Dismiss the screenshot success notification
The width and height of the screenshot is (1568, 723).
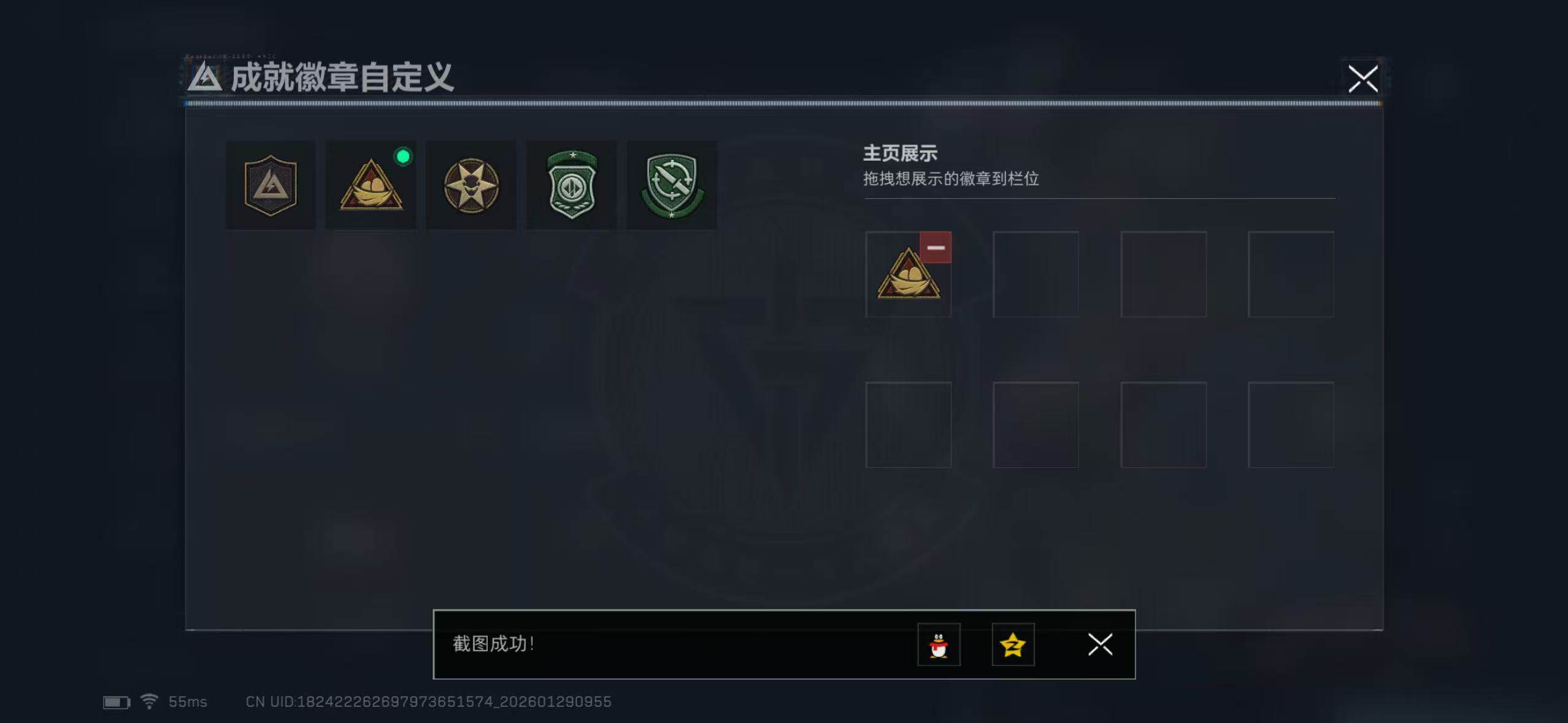[x=1100, y=645]
